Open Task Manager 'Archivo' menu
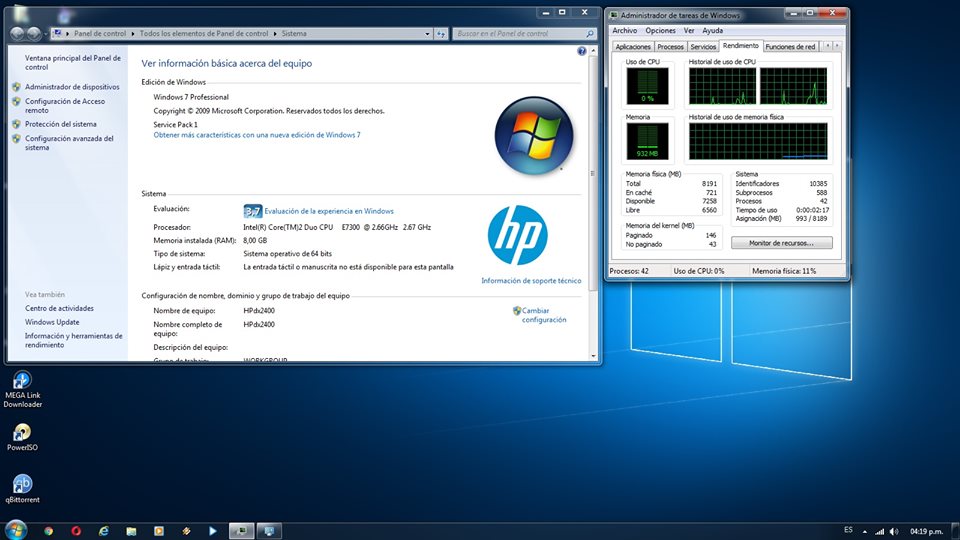This screenshot has width=960, height=540. [624, 31]
